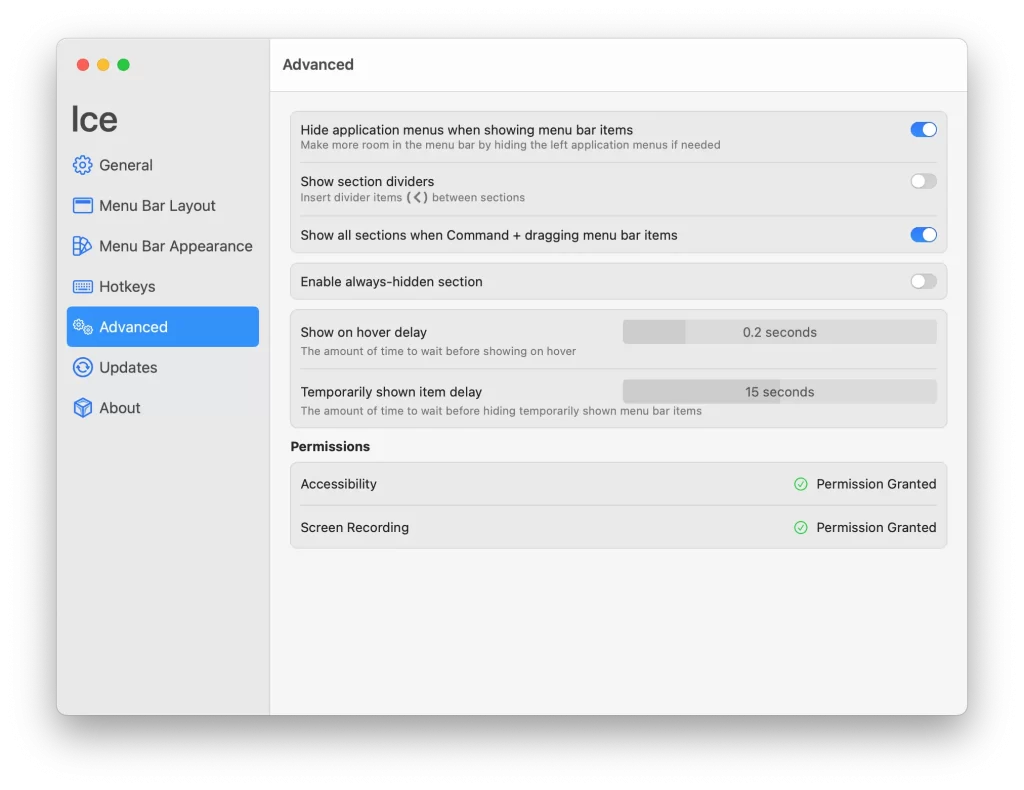
Task: Click the green zoom window button
Action: click(x=123, y=65)
